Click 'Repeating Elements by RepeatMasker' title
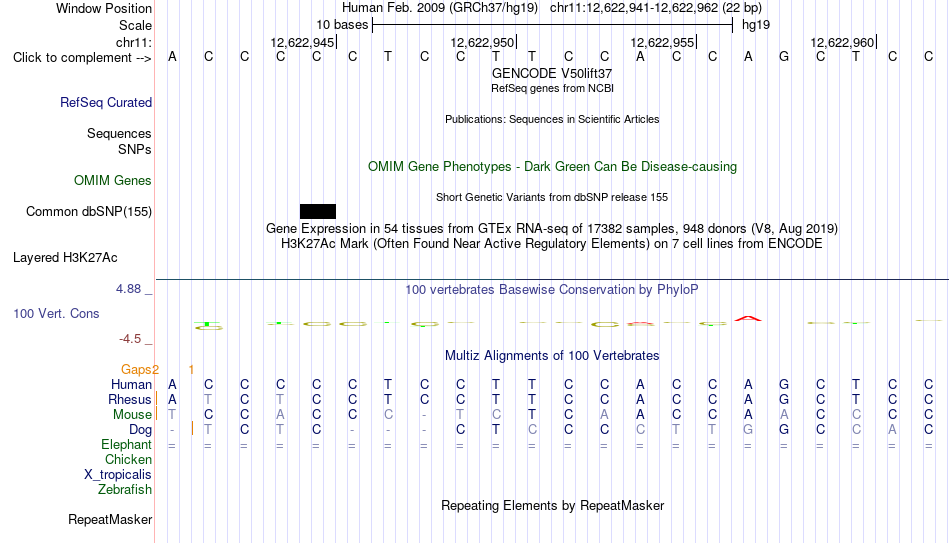 pyautogui.click(x=553, y=505)
